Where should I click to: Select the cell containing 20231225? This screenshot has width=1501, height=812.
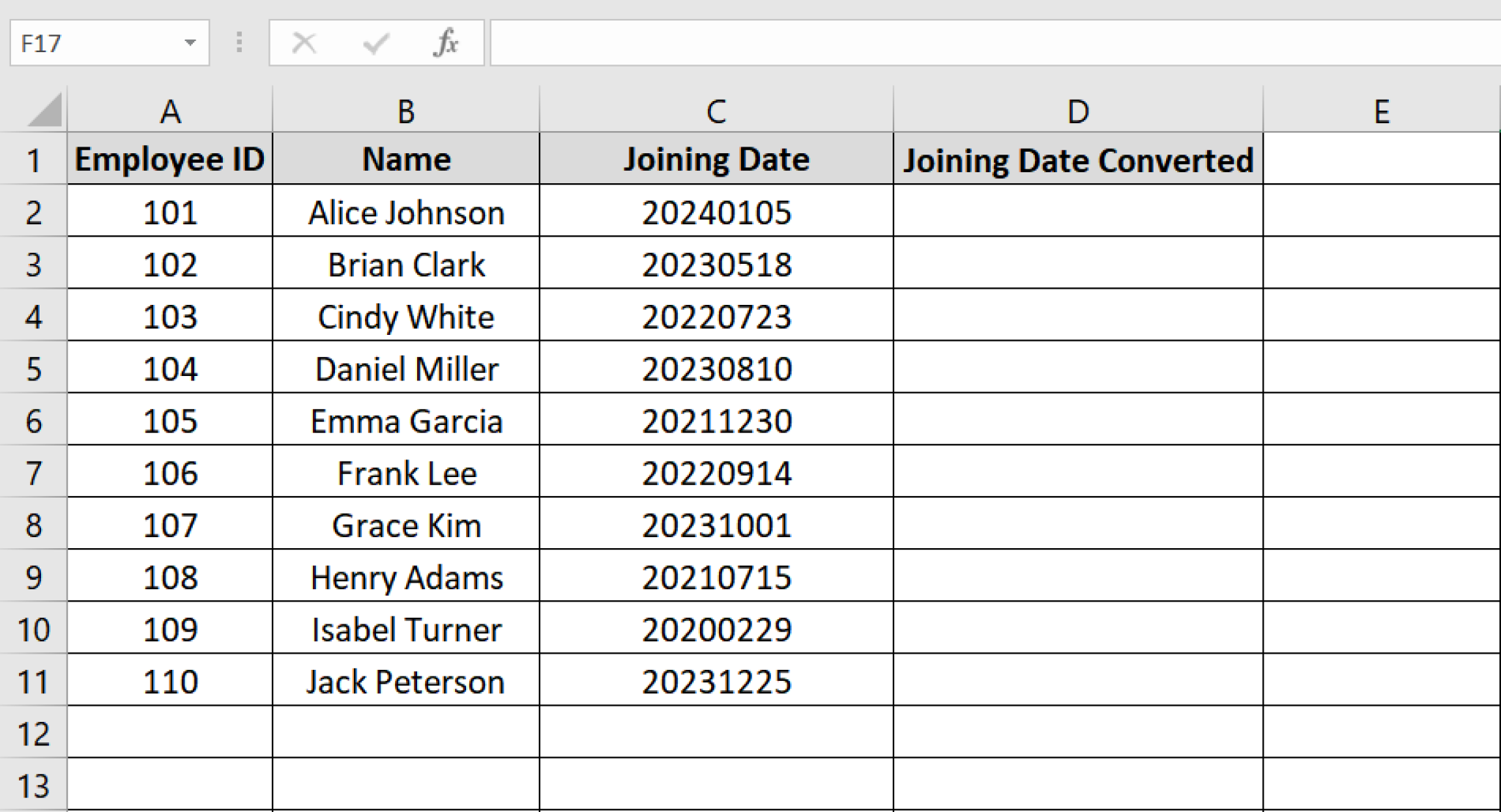pos(716,682)
